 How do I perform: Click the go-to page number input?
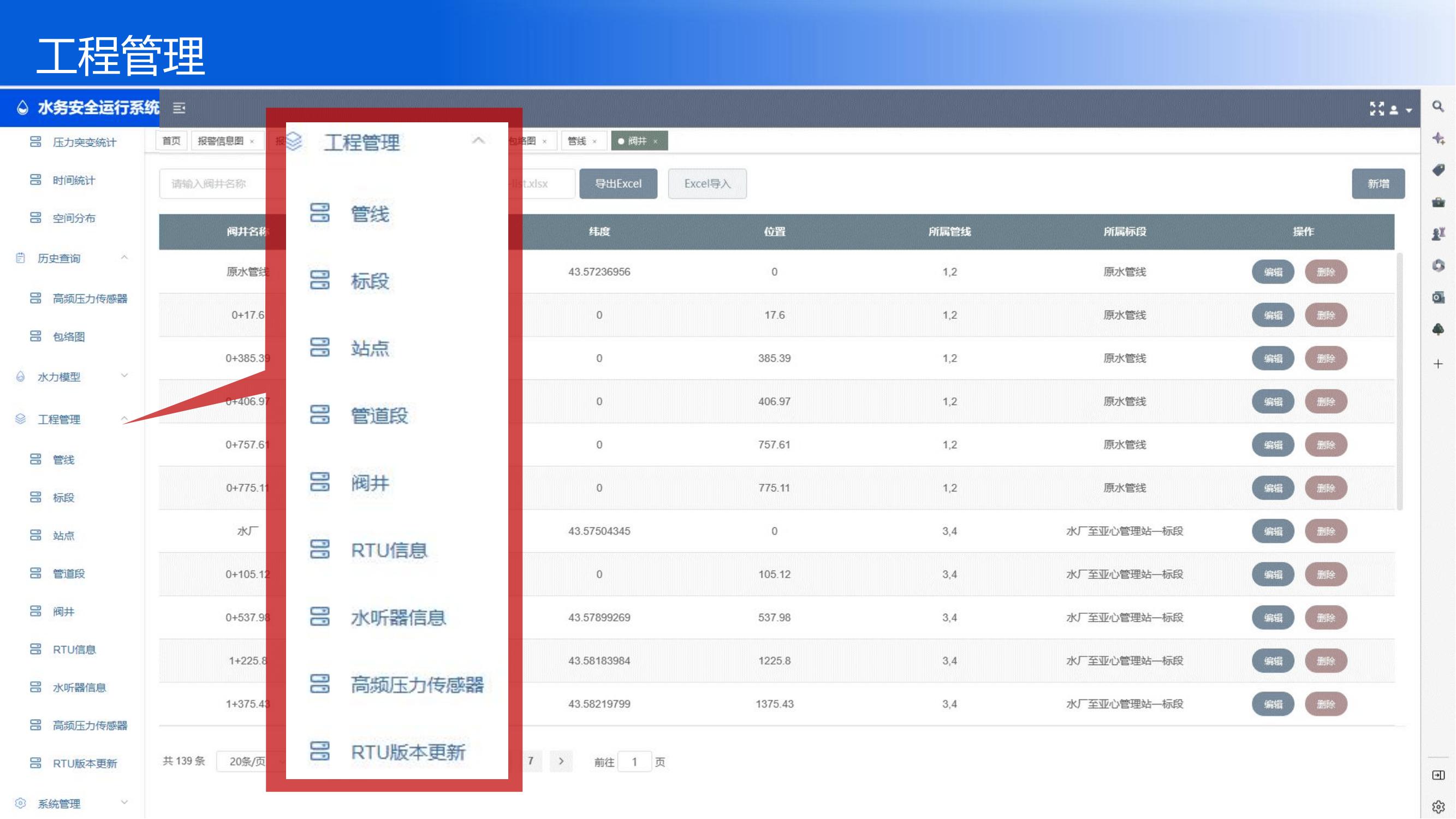tap(634, 762)
